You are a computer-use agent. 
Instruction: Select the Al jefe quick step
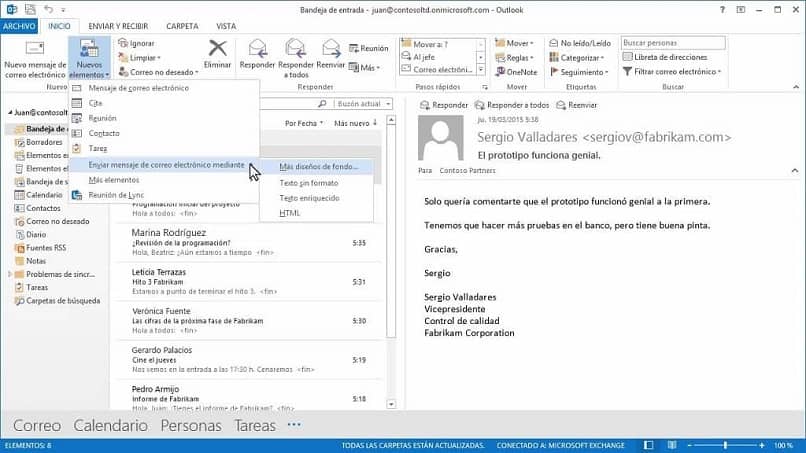[x=438, y=57]
